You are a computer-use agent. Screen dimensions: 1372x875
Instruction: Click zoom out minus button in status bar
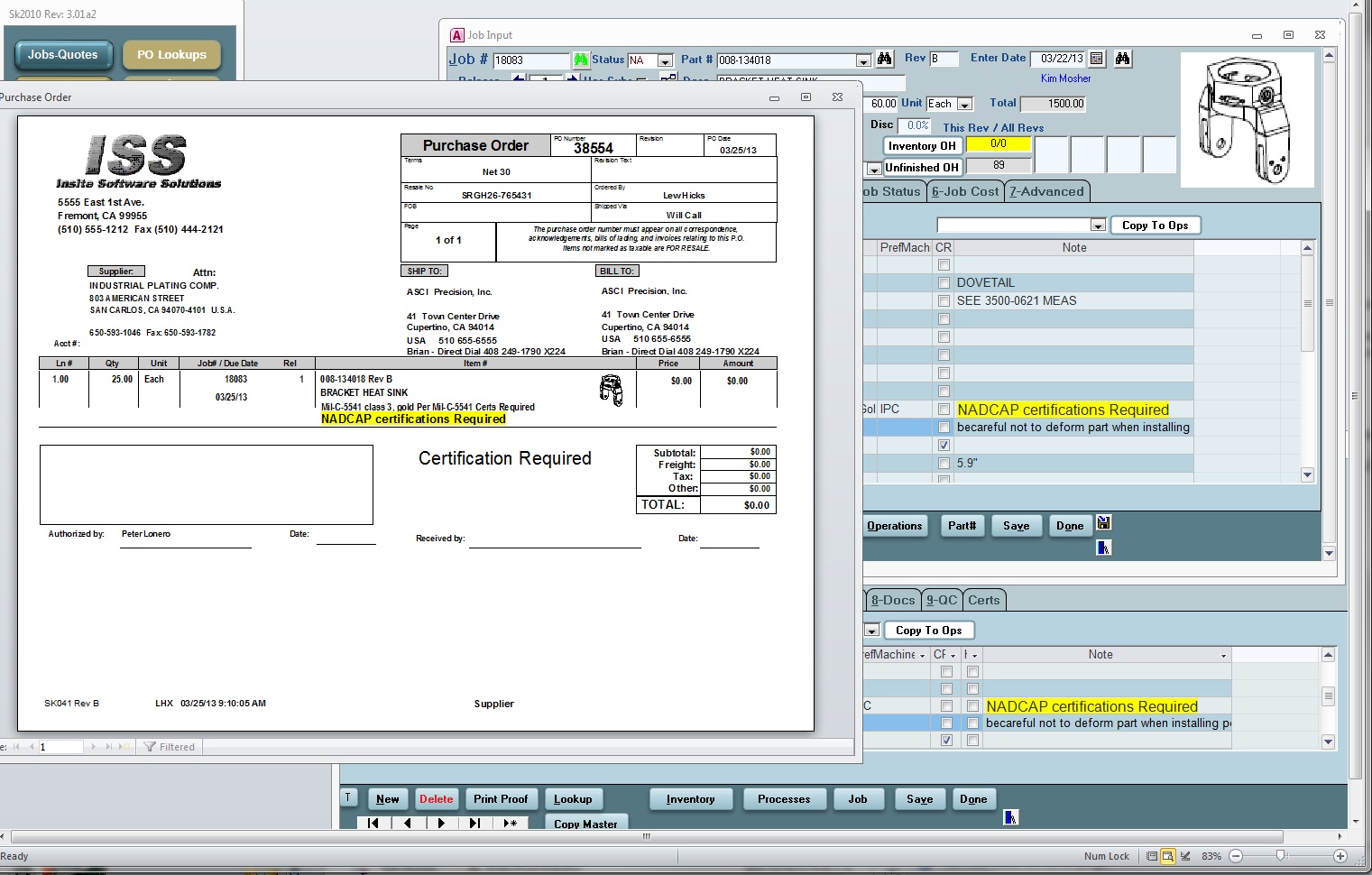pyautogui.click(x=1236, y=856)
